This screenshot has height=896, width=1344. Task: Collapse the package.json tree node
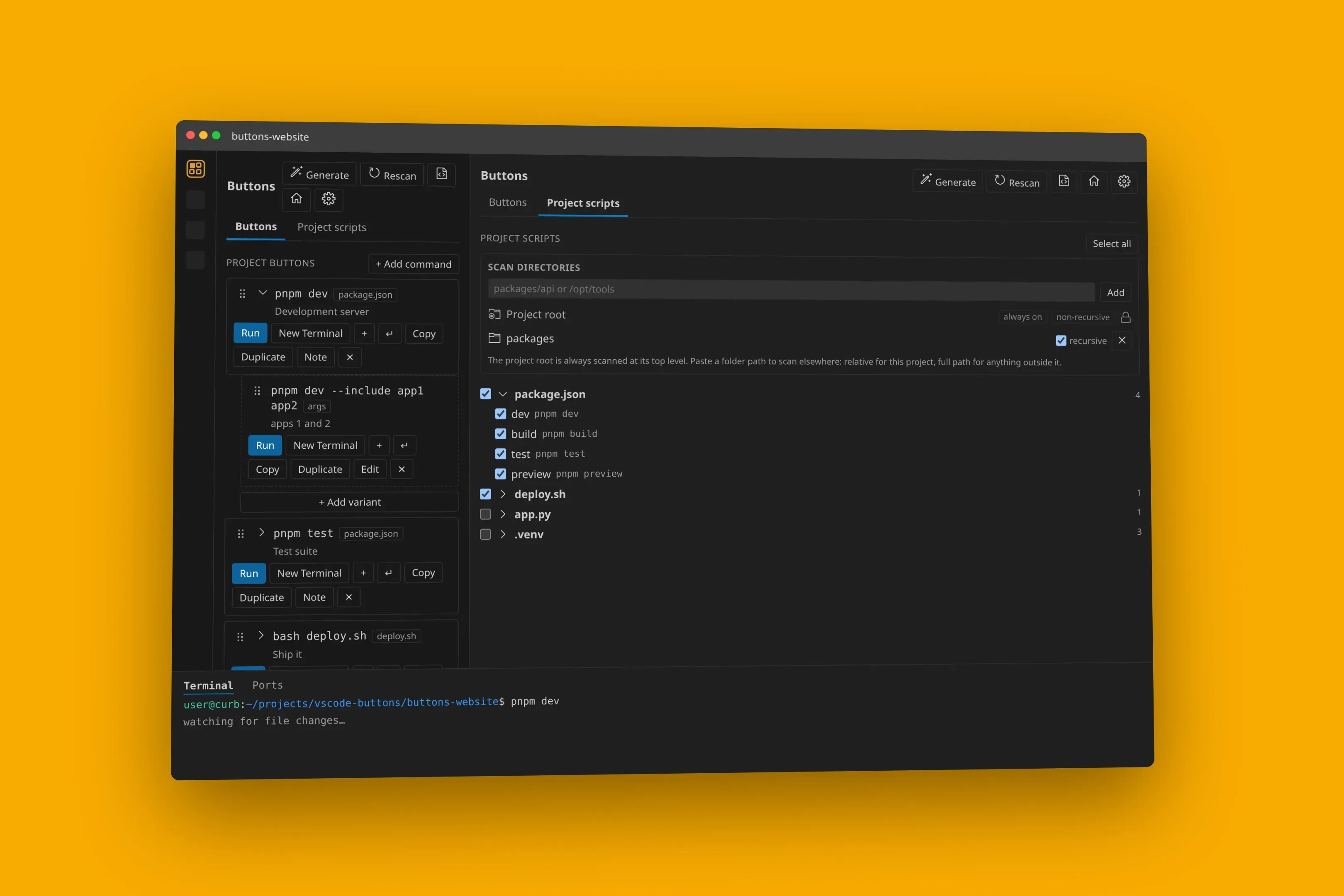[503, 394]
